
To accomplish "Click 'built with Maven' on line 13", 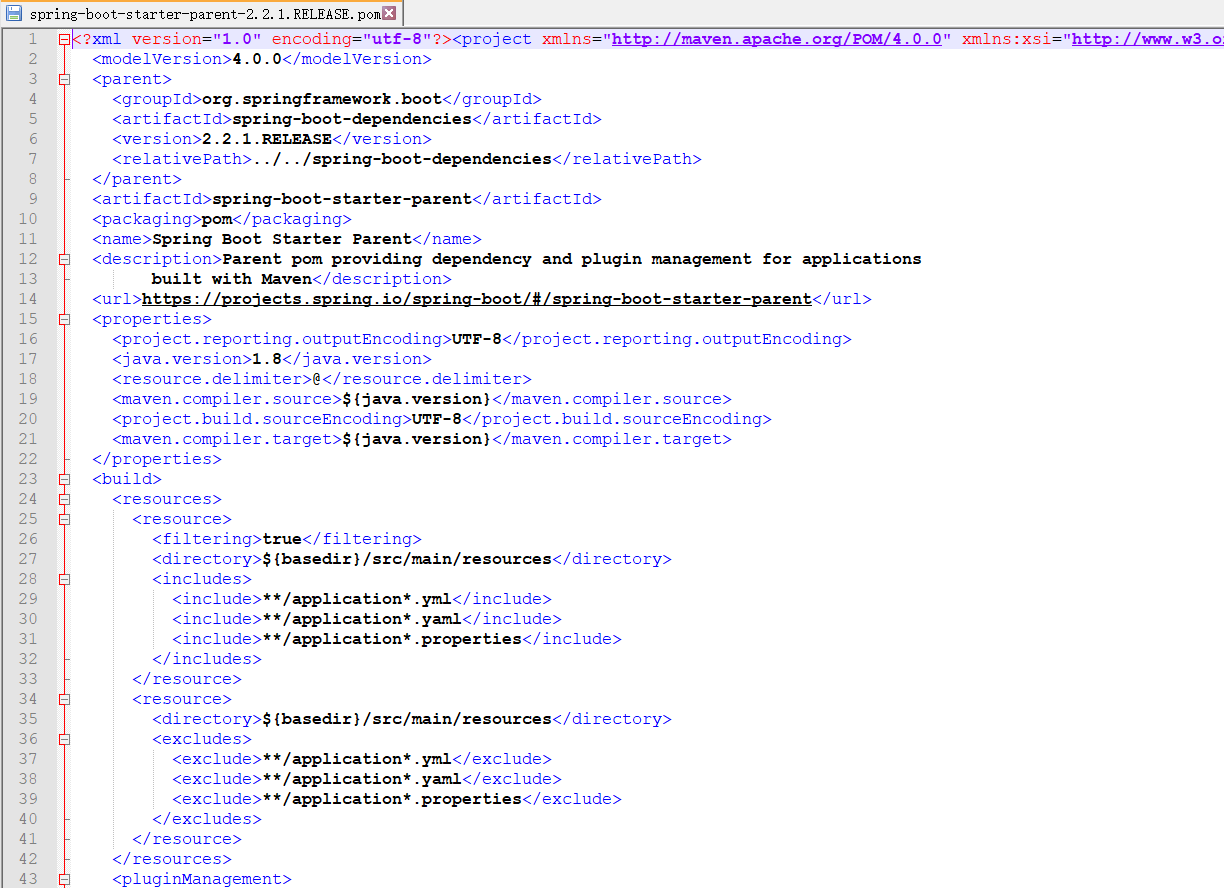I will tap(232, 279).
